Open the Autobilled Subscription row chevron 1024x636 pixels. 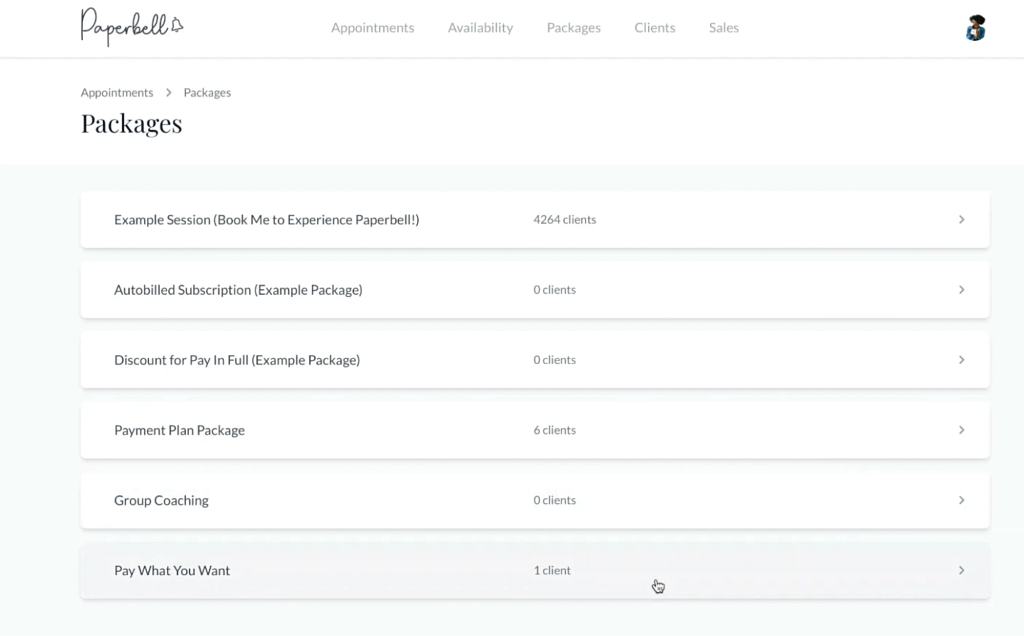(961, 289)
